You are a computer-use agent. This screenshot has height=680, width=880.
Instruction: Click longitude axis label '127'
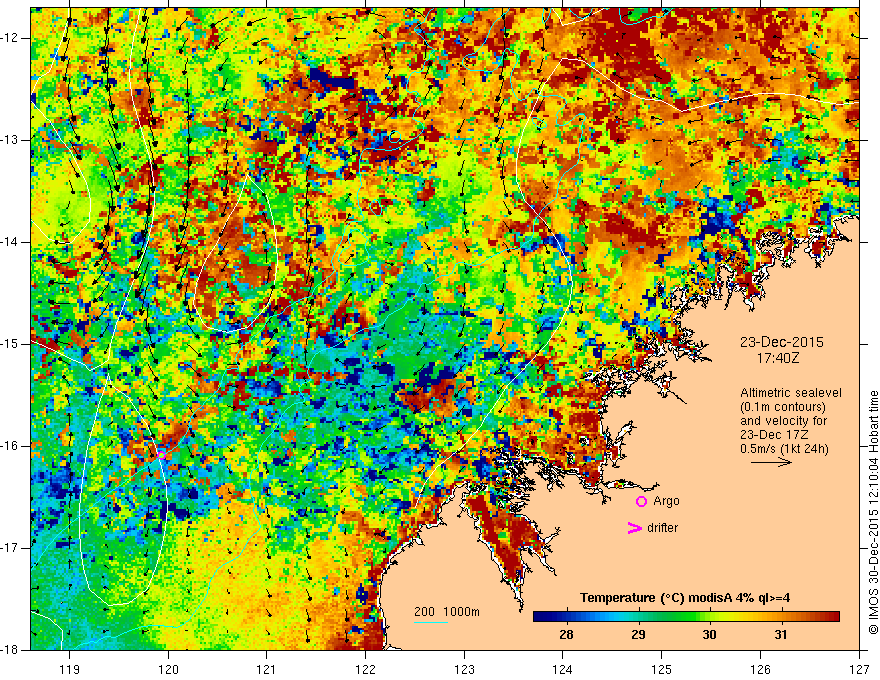(x=859, y=669)
